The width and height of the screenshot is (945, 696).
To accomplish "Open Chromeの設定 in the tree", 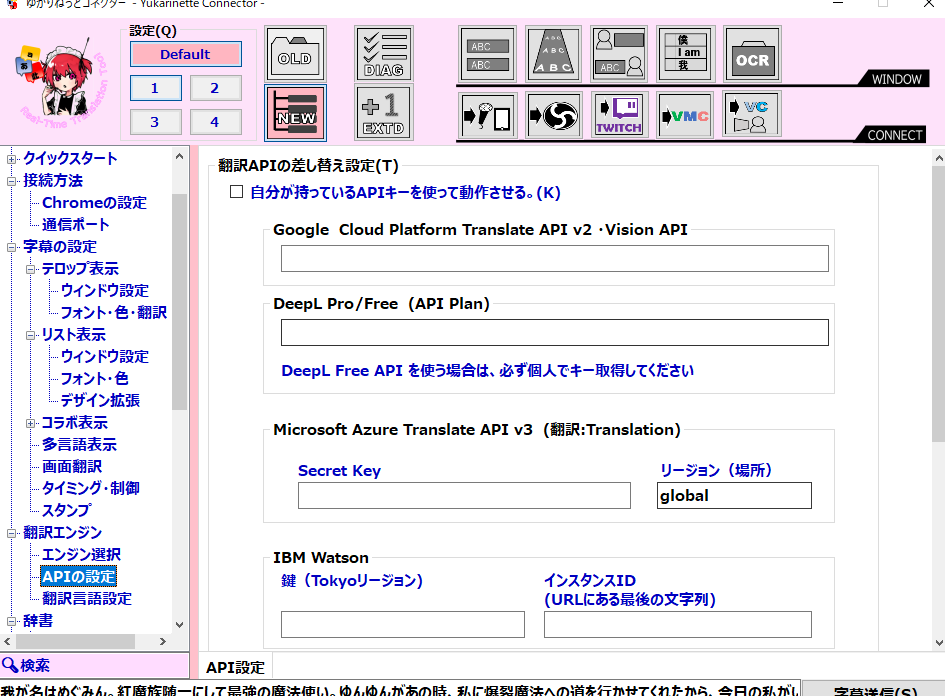I will point(94,203).
